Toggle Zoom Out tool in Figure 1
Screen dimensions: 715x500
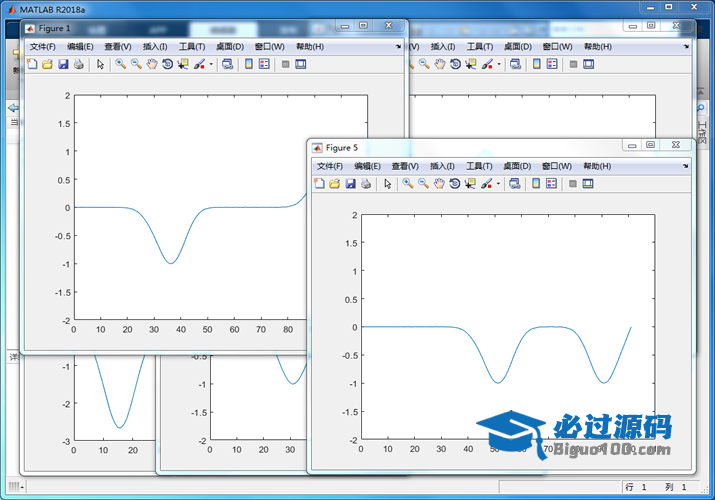[136, 64]
